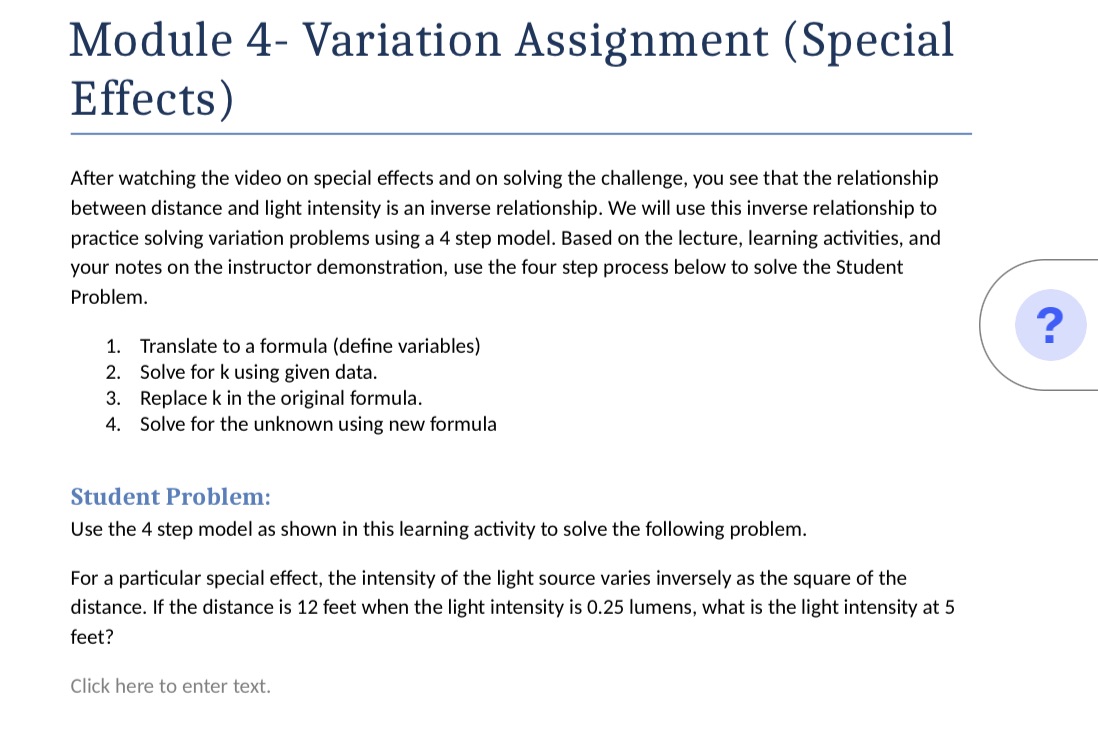
Task: Select list item 1 Translate to a formula
Action: click(x=310, y=346)
